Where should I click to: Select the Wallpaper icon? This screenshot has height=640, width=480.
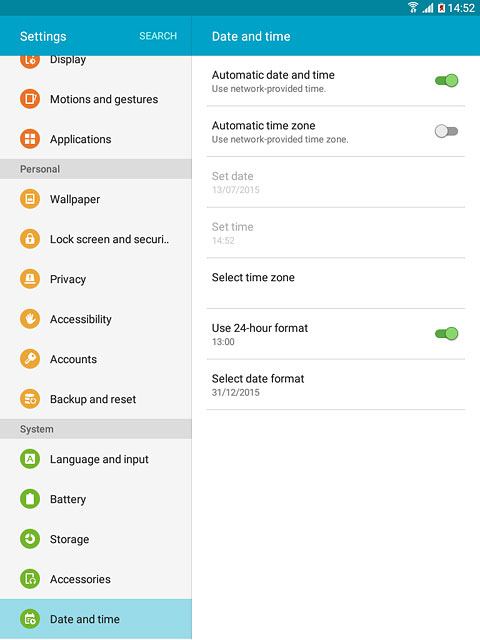[x=30, y=199]
